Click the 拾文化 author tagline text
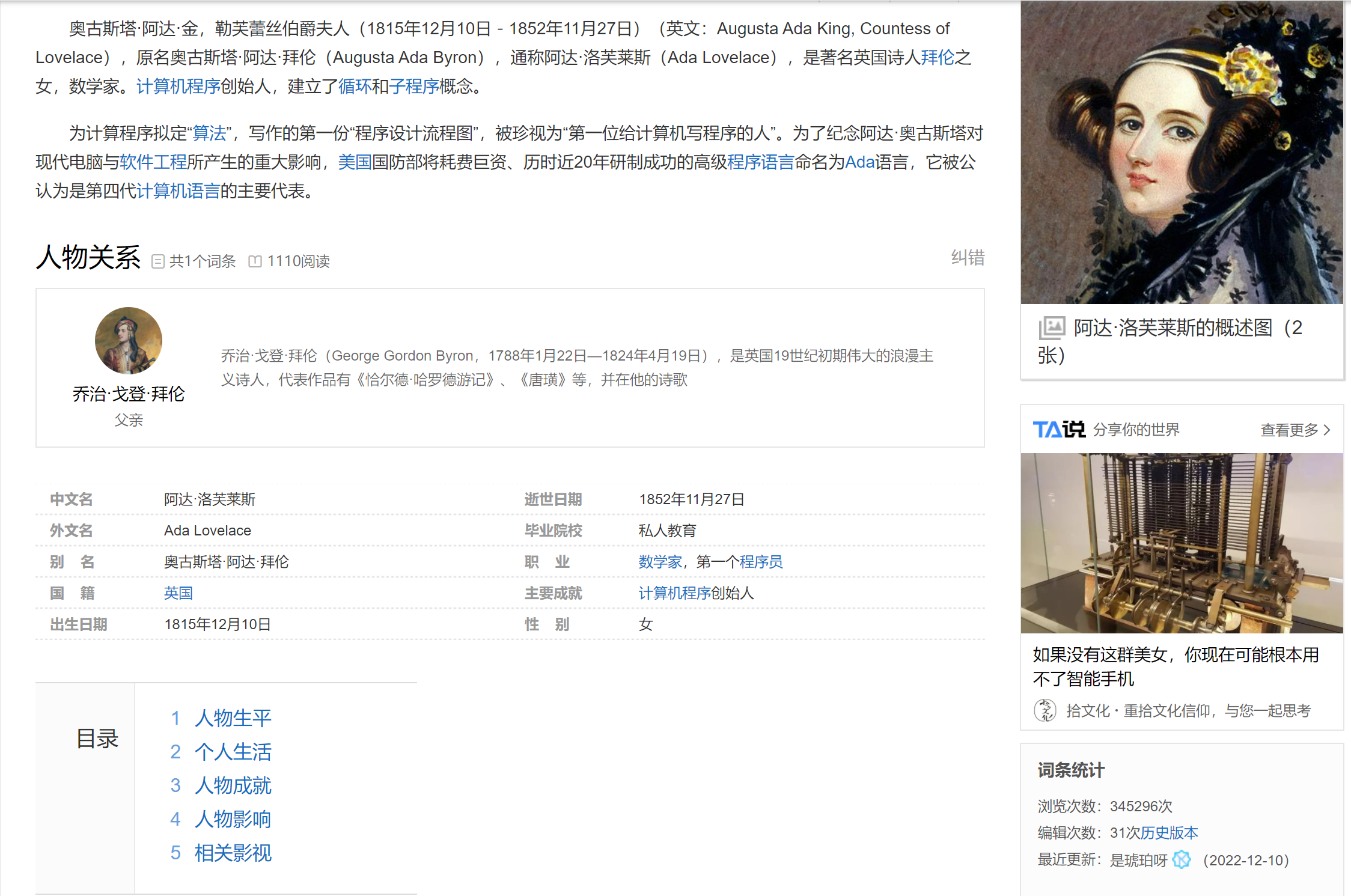Image resolution: width=1351 pixels, height=896 pixels. pos(1189,711)
